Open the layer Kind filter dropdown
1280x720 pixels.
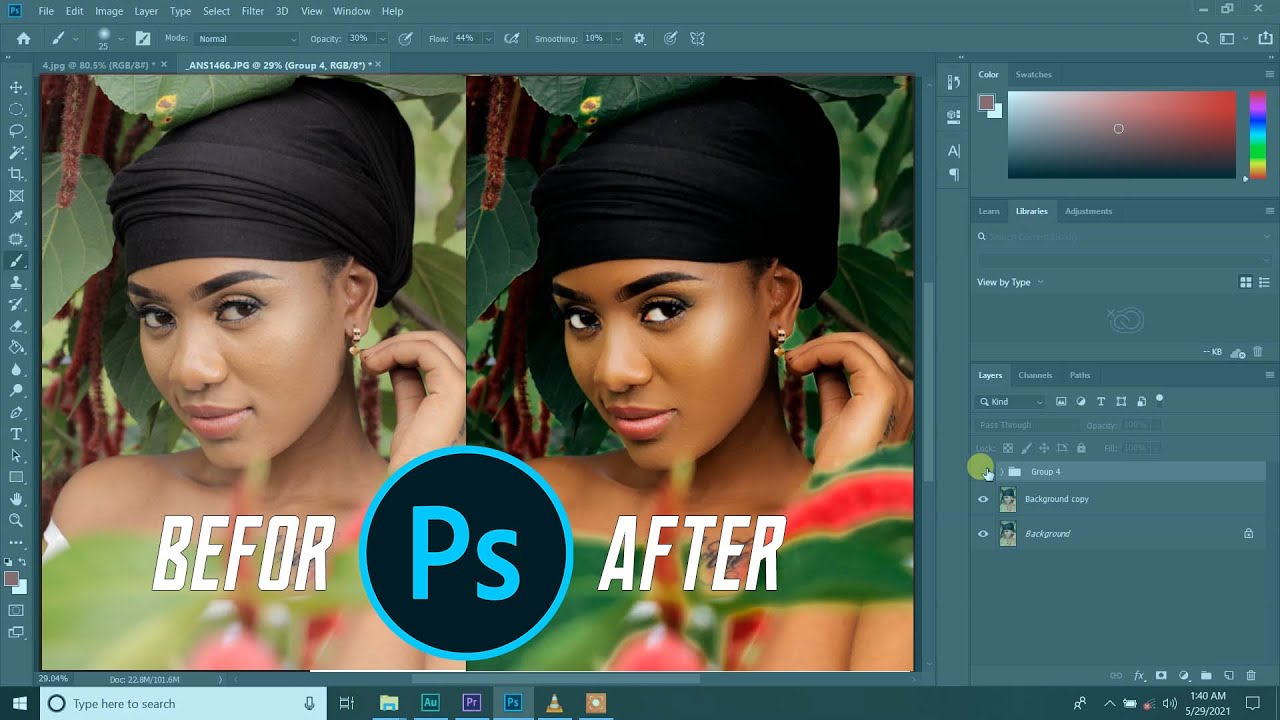point(1010,401)
